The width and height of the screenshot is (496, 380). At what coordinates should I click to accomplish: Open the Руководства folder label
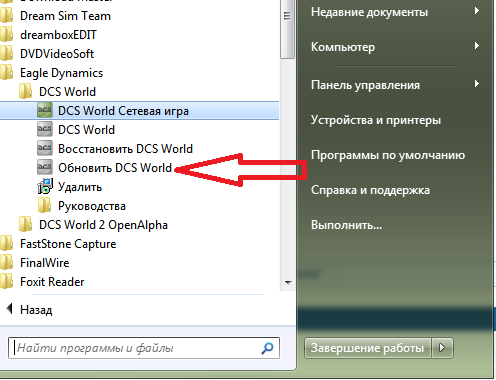[92, 206]
